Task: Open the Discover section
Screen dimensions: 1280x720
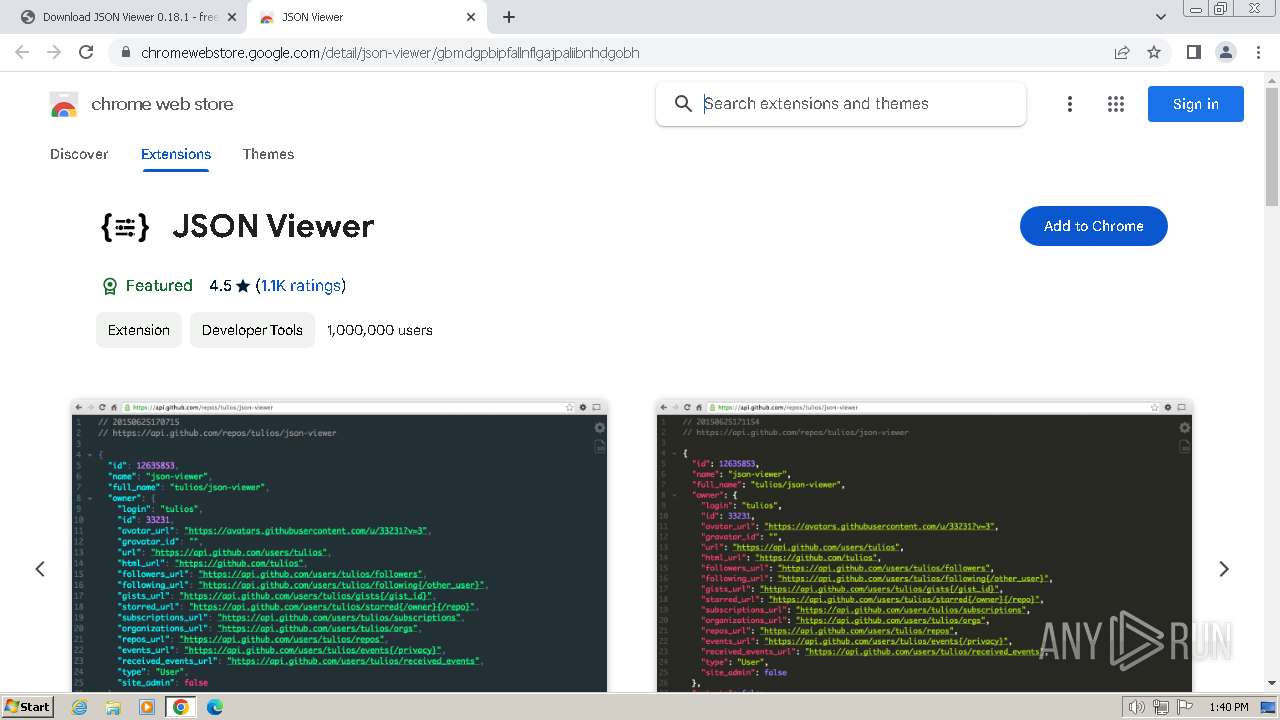Action: (79, 154)
